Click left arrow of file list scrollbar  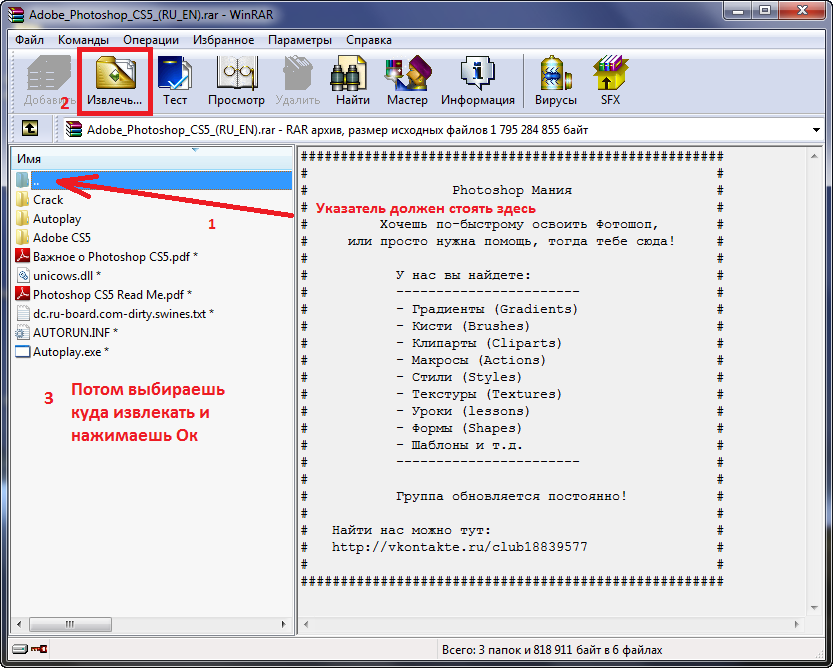coord(19,624)
